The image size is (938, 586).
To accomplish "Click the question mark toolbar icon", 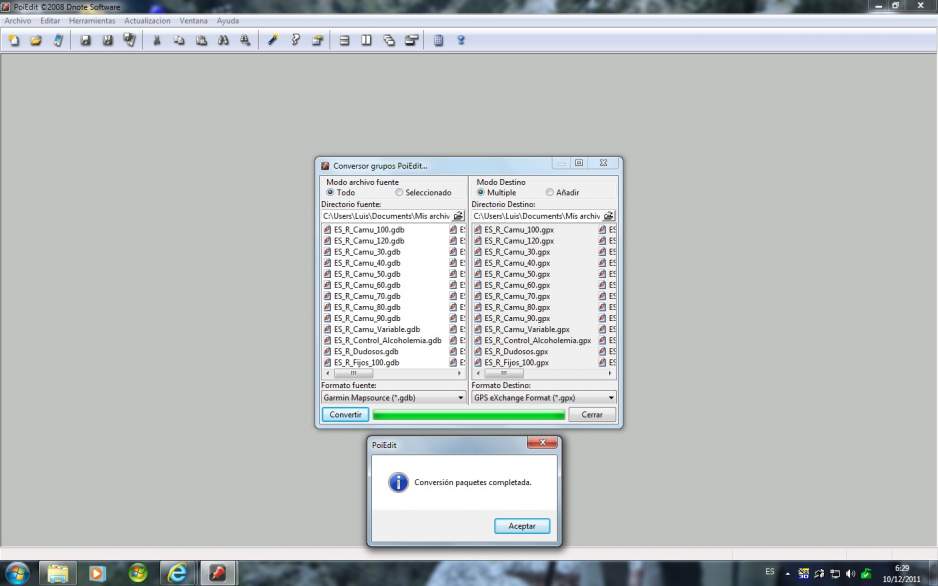I will click(295, 41).
